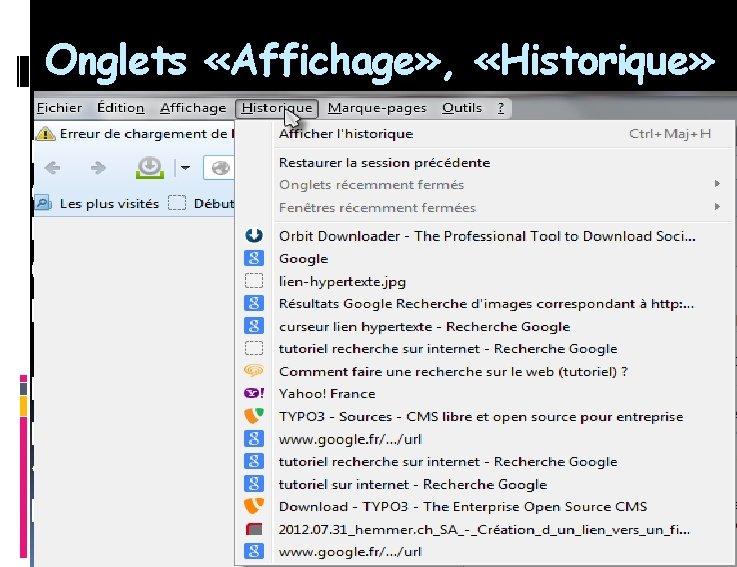
Task: Click the back navigation arrow
Action: coord(52,167)
